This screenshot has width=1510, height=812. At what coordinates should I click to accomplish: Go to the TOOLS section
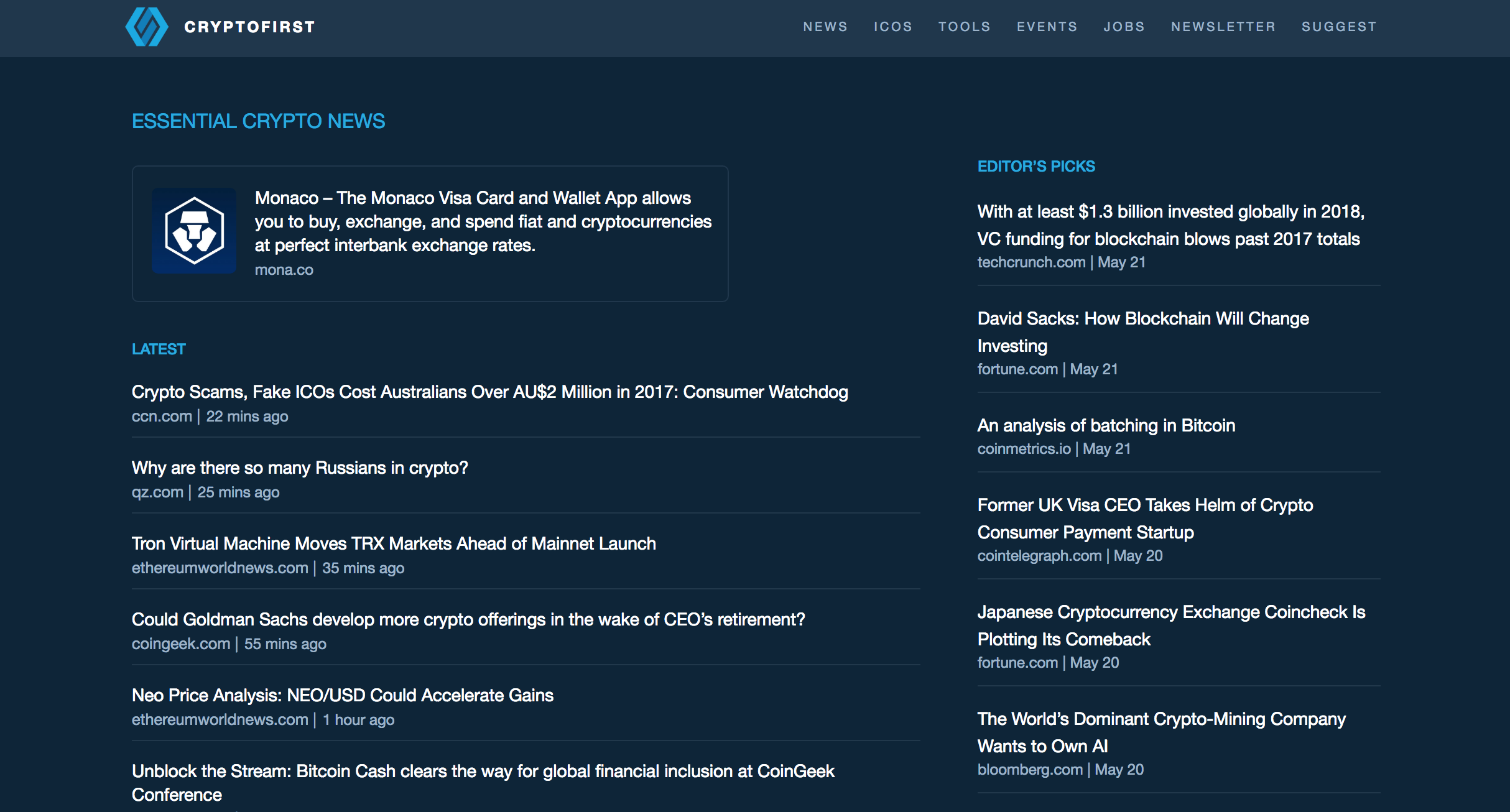point(965,27)
